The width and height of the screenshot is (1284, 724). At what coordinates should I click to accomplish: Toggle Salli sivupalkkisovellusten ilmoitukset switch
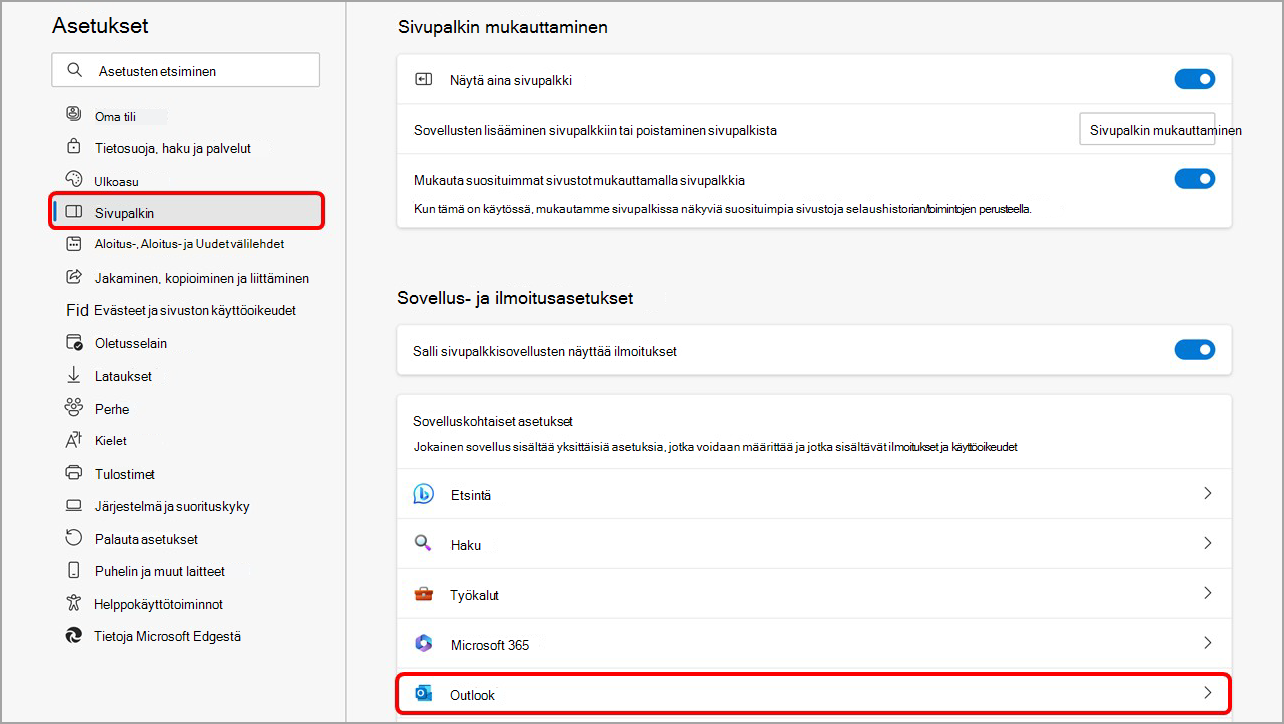coord(1195,350)
